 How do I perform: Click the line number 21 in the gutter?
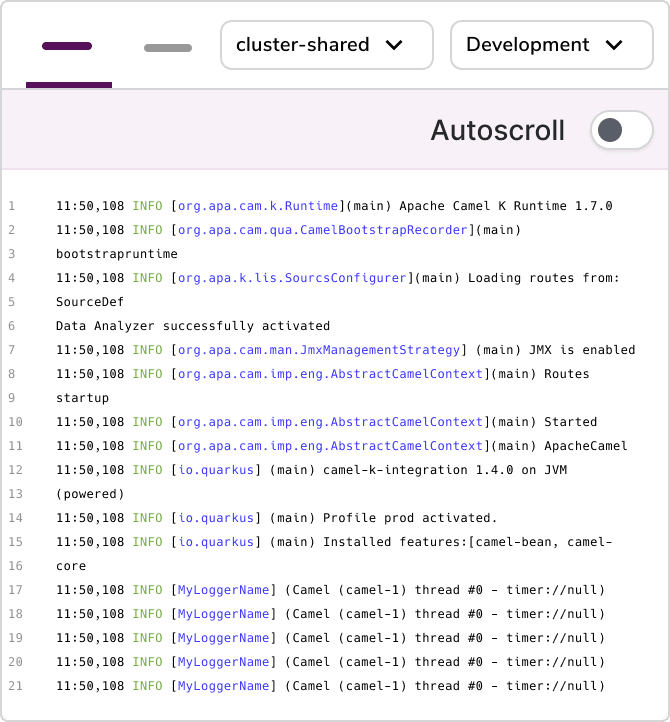(x=13, y=686)
